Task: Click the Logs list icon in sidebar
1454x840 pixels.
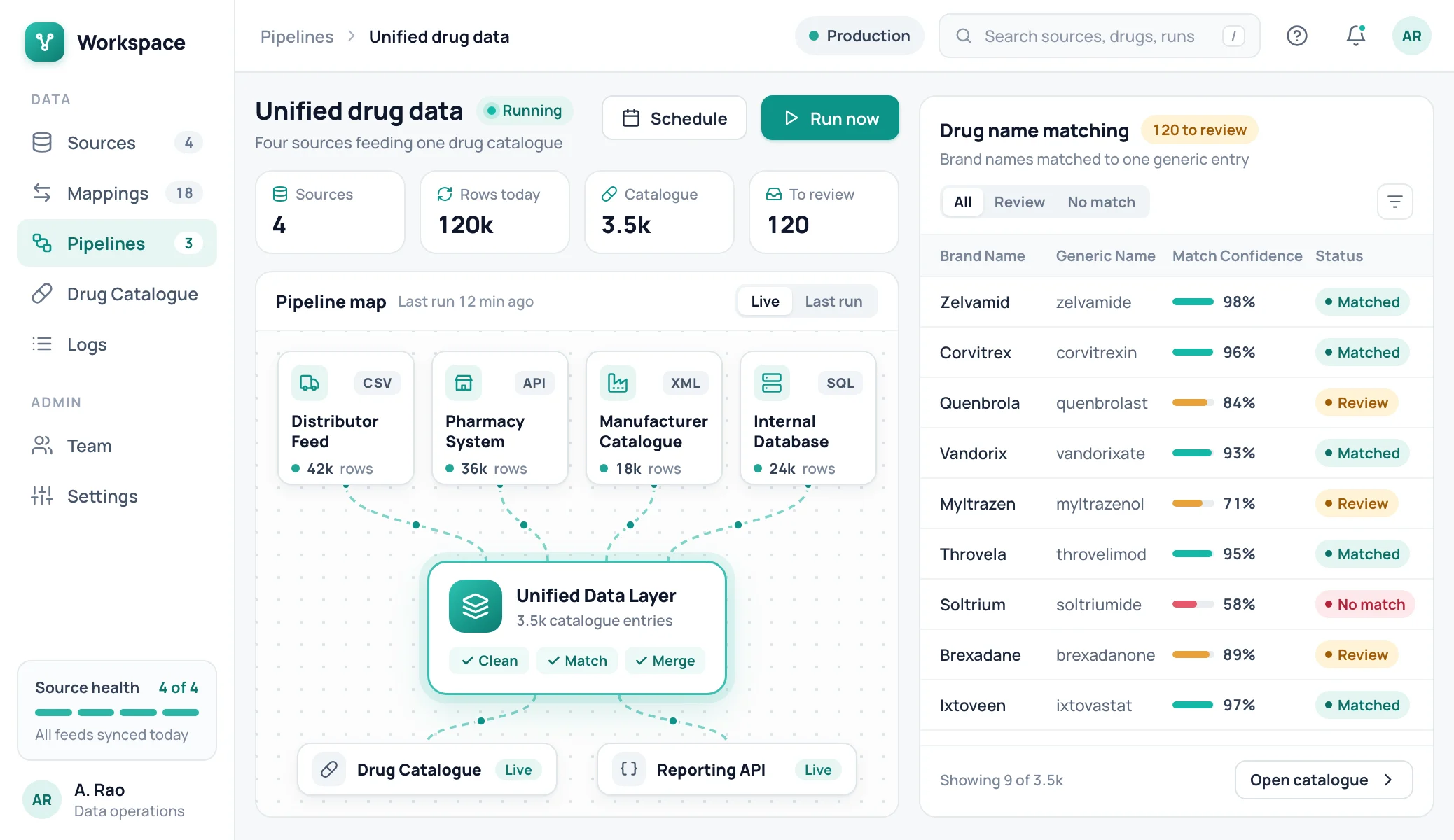Action: (42, 344)
